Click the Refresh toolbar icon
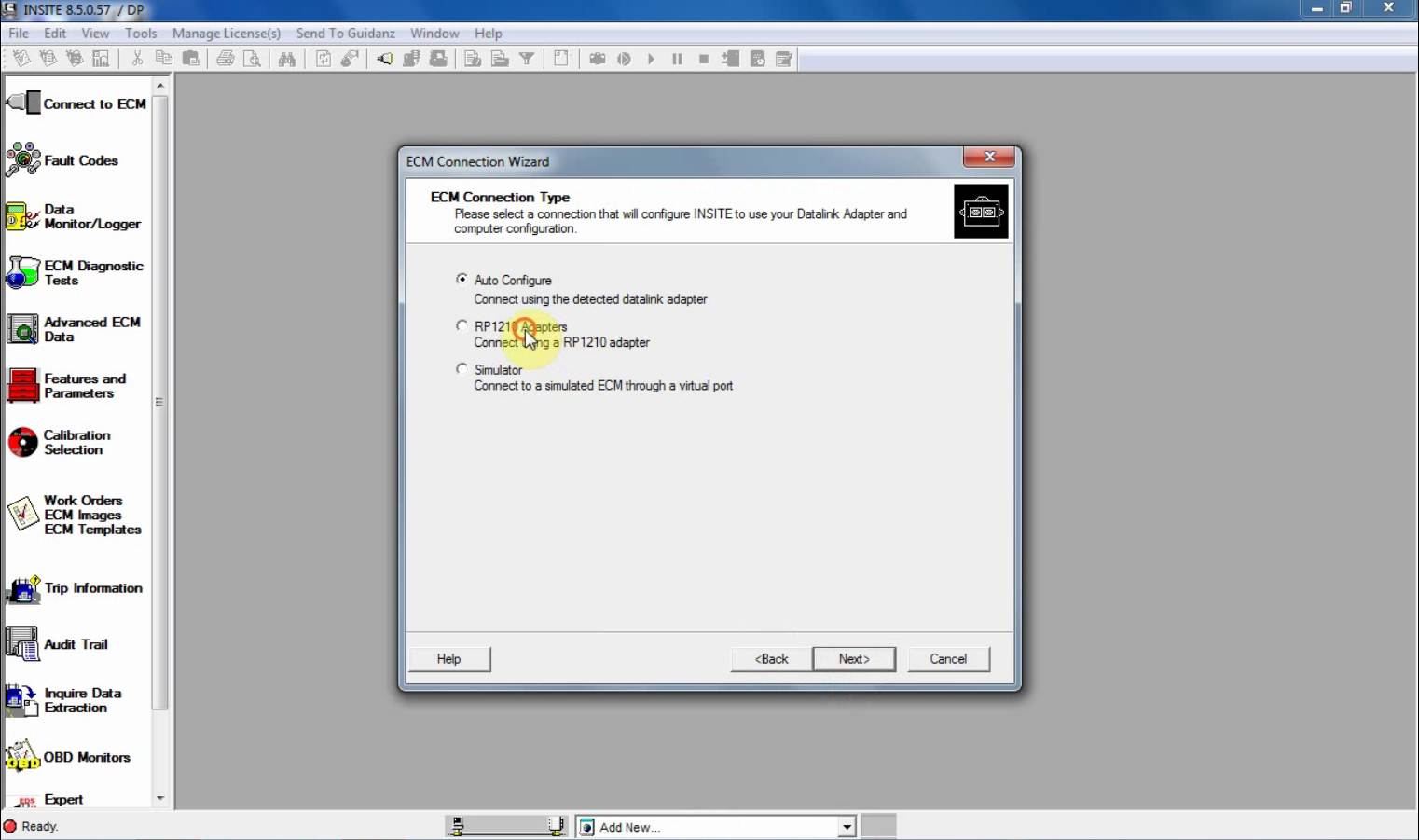This screenshot has width=1419, height=840. tap(324, 59)
